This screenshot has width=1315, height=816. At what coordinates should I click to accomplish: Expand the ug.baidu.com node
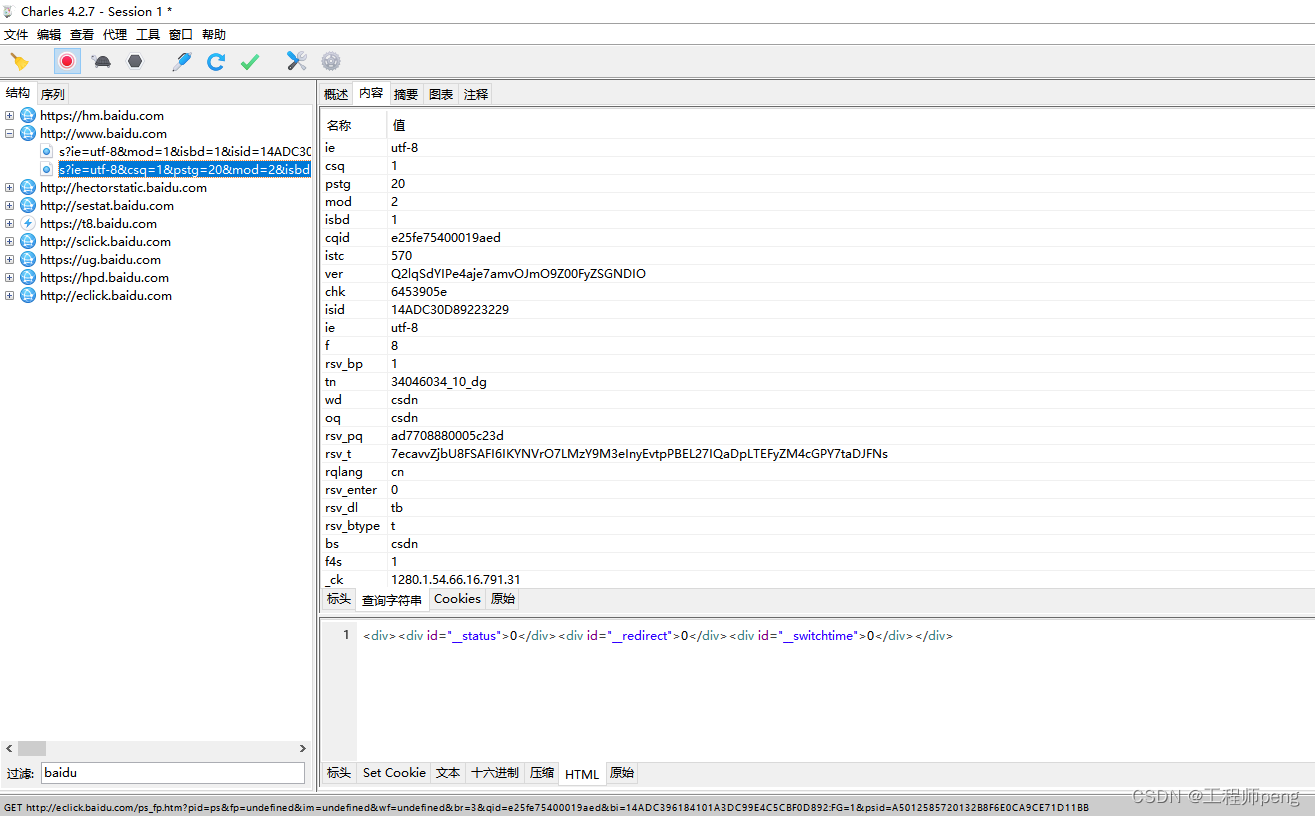(x=9, y=260)
